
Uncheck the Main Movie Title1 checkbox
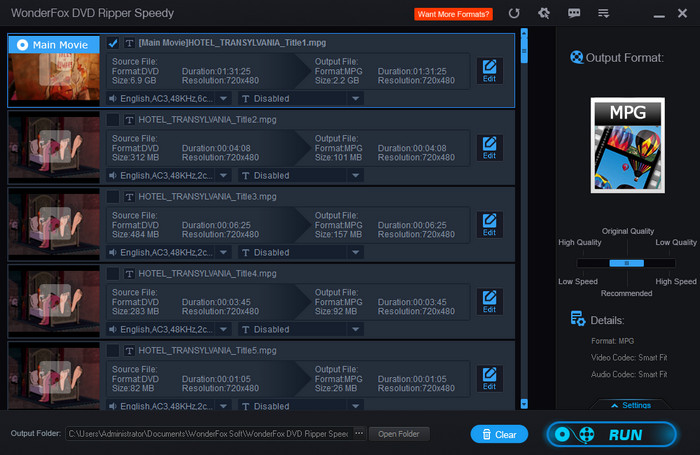[x=113, y=43]
